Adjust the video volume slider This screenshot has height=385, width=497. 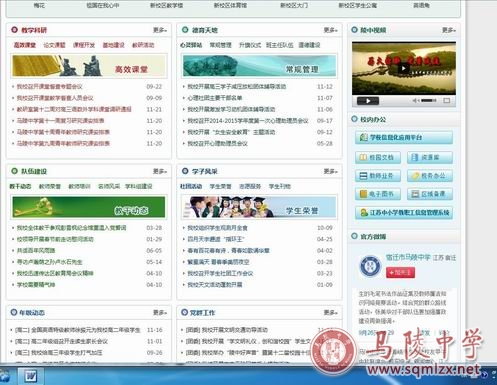point(429,100)
